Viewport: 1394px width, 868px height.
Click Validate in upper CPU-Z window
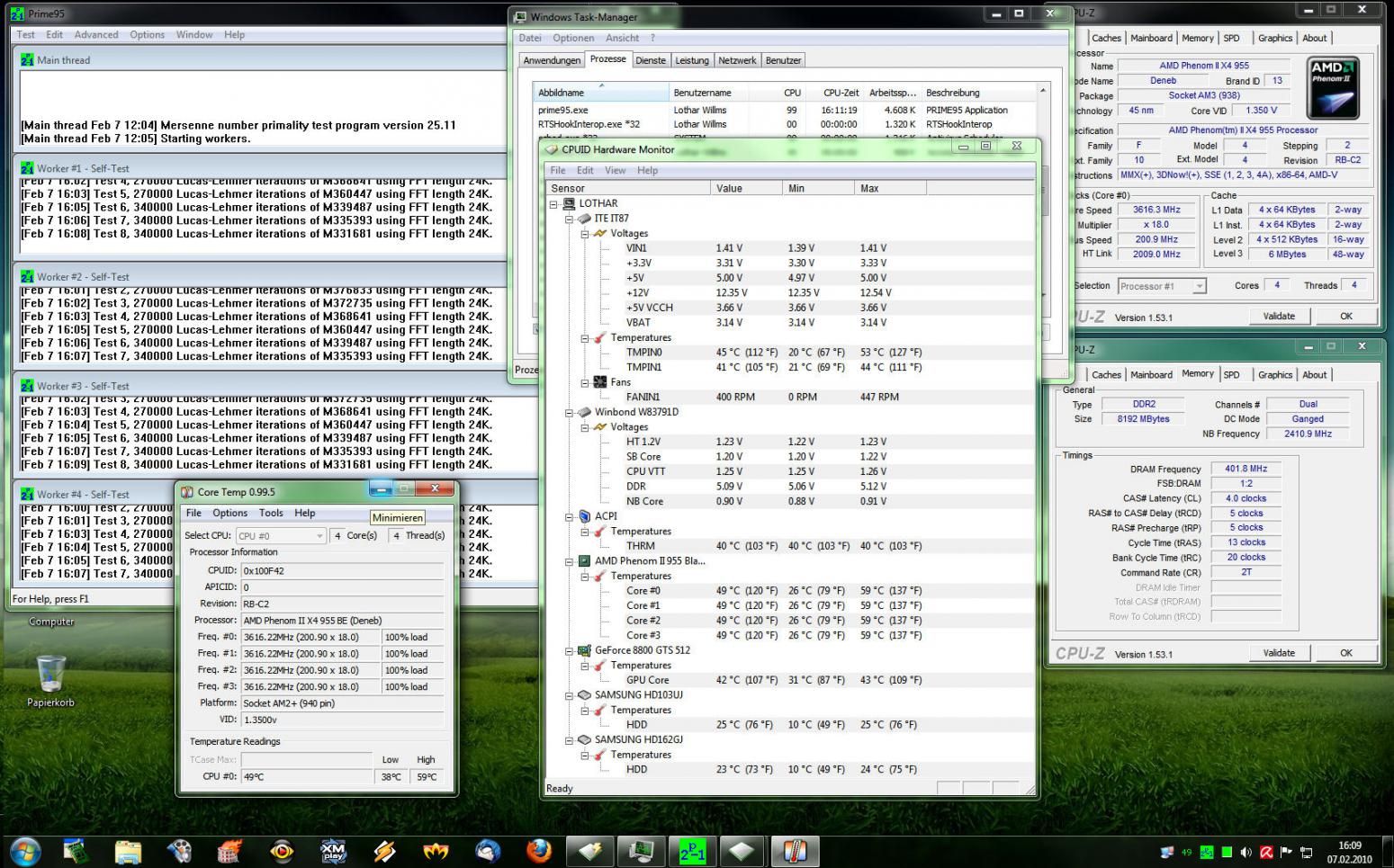[1278, 316]
